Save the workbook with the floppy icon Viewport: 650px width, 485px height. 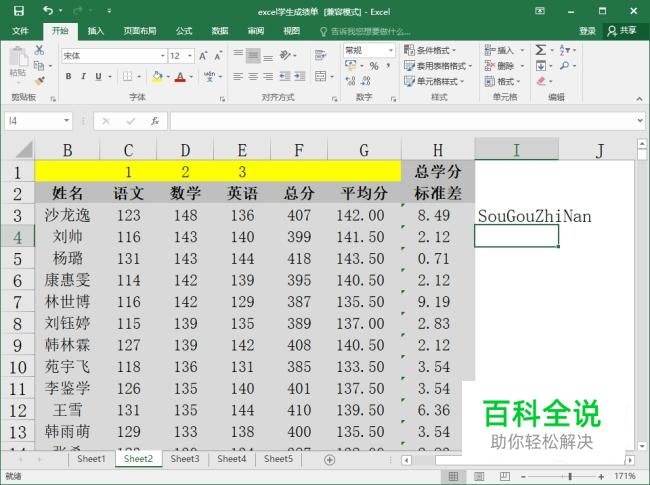pyautogui.click(x=19, y=11)
